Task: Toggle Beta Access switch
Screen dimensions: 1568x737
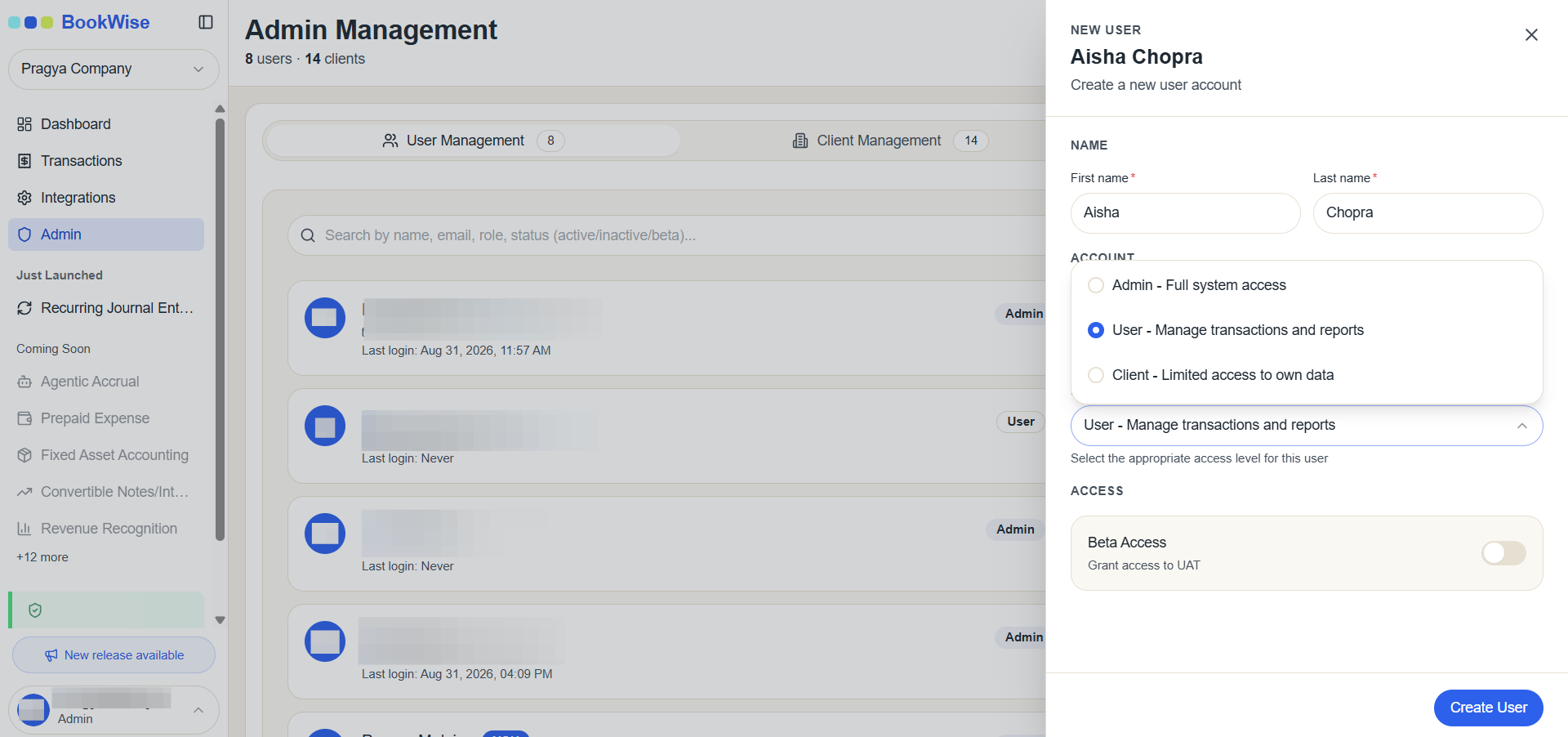Action: click(1503, 553)
